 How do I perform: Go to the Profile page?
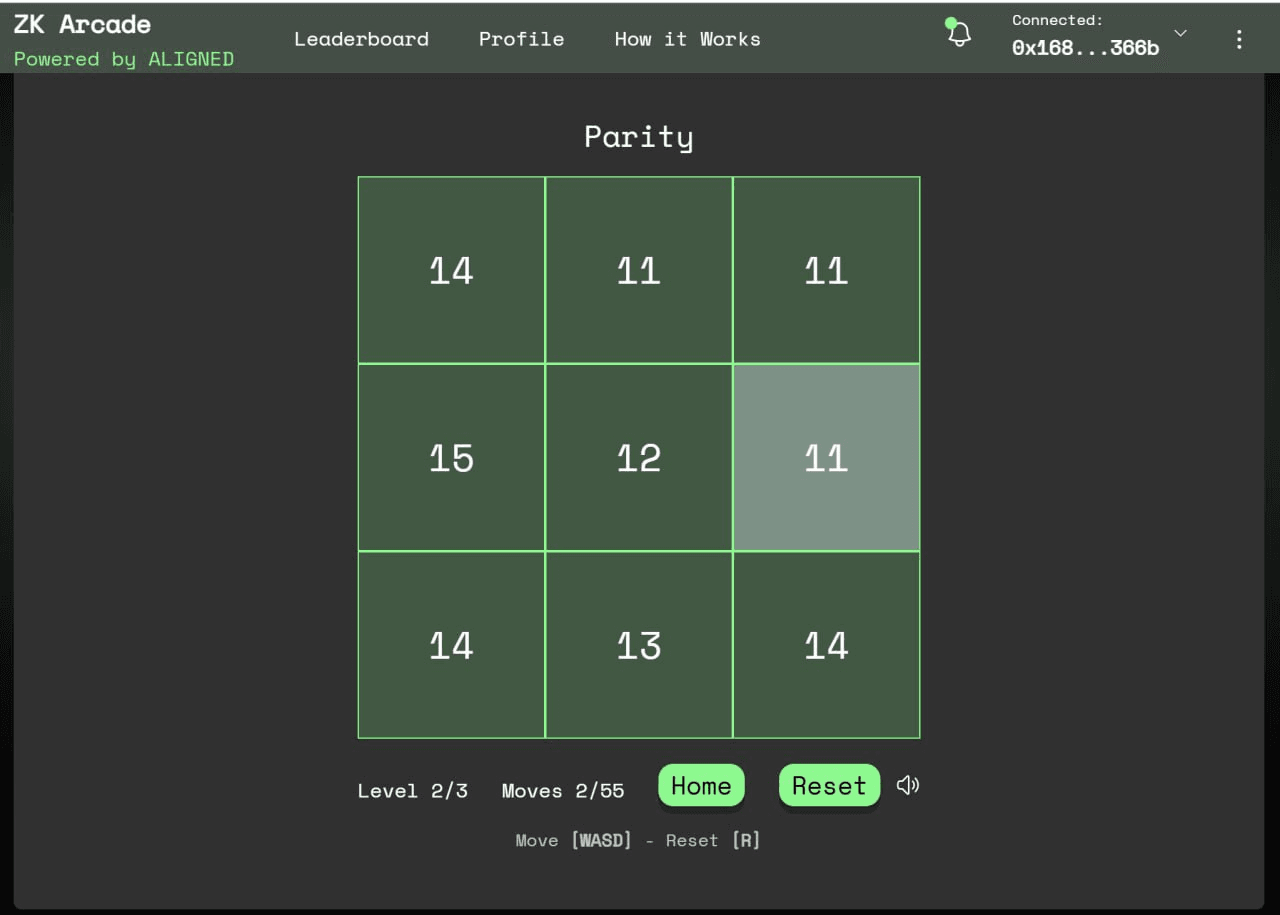[521, 39]
